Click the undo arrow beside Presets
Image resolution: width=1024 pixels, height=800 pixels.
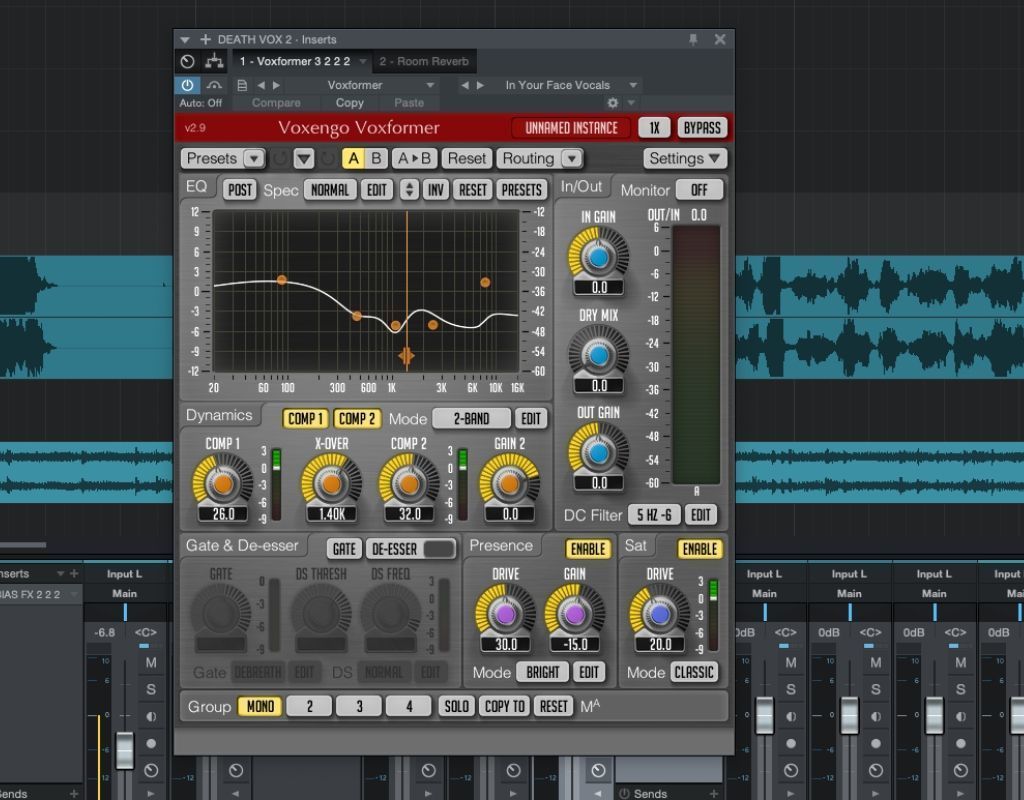coord(280,159)
